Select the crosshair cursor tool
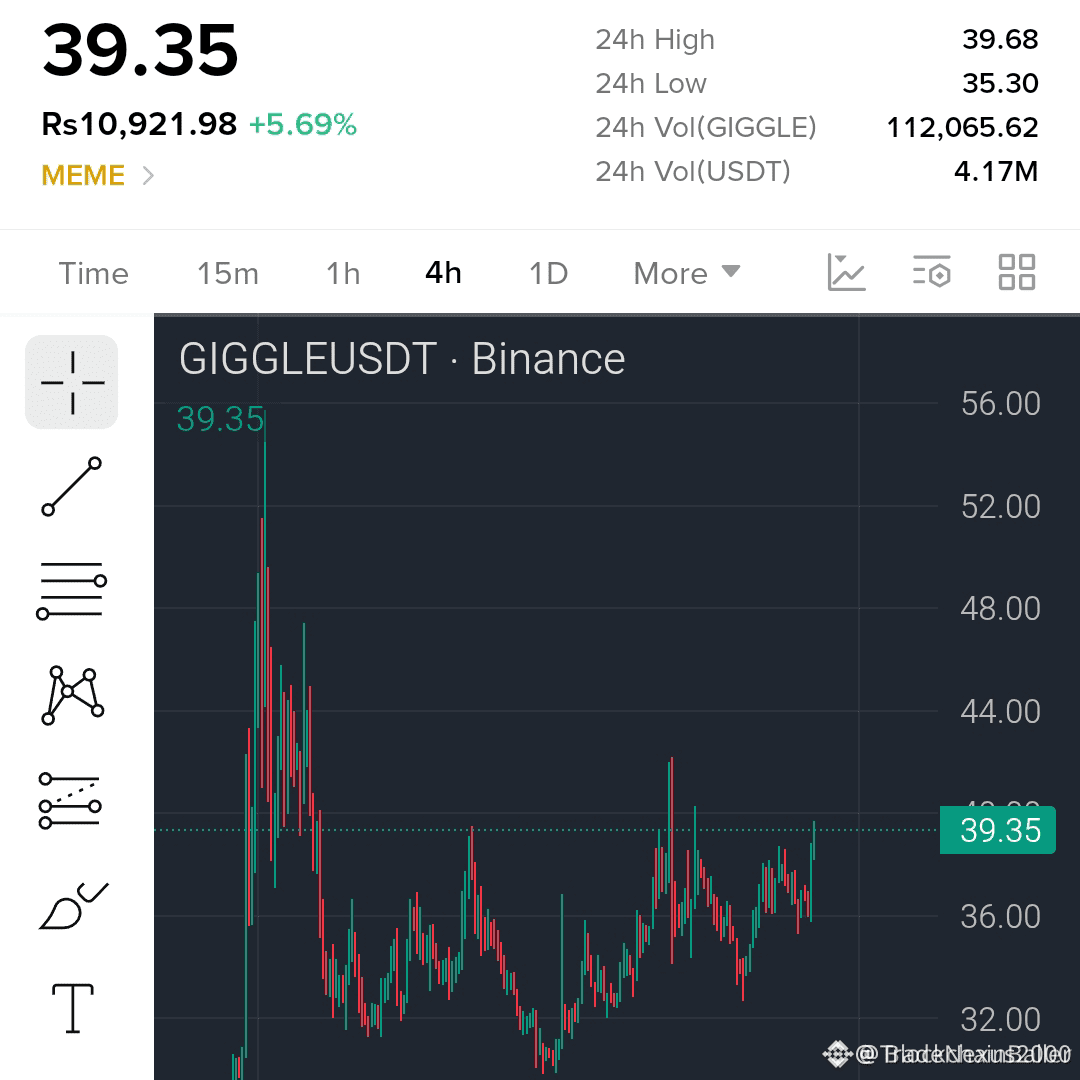1080x1080 pixels. (x=72, y=382)
